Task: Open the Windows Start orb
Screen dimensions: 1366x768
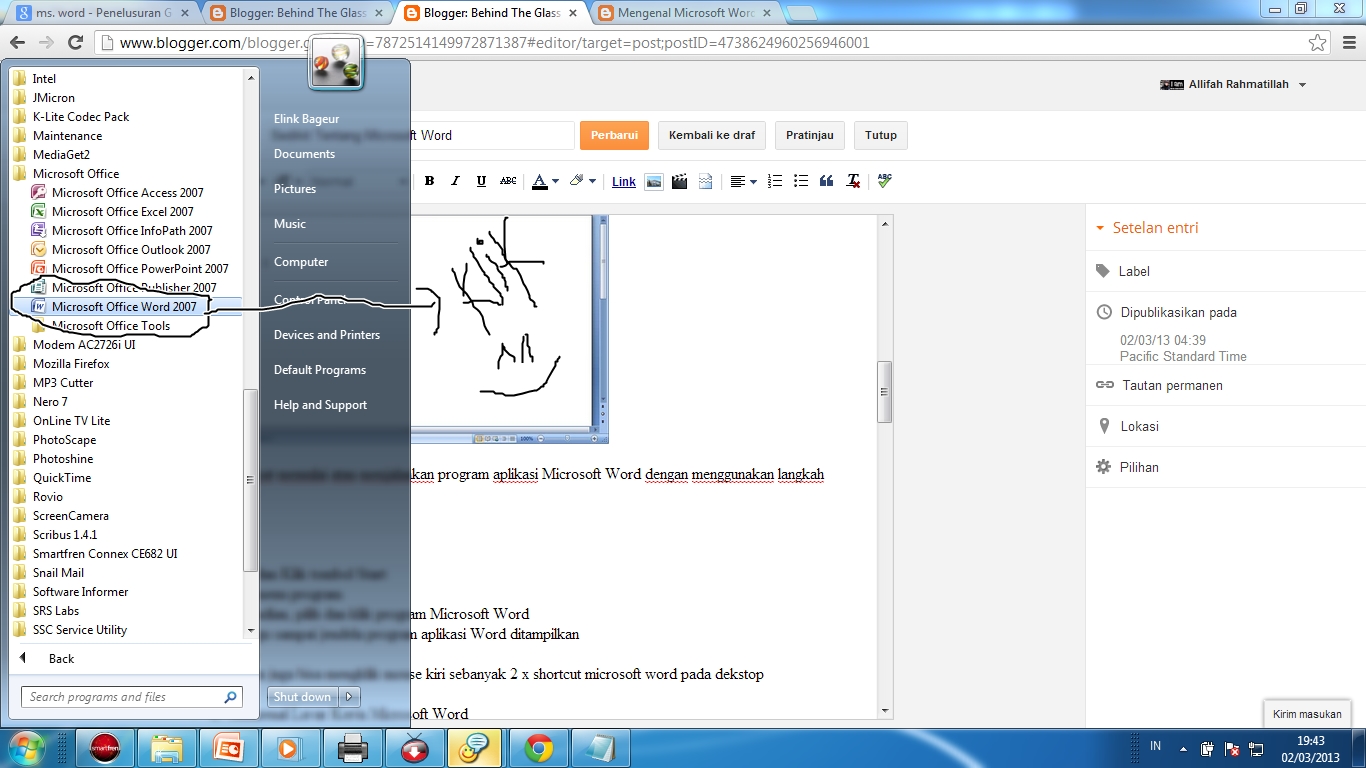Action: (27, 747)
